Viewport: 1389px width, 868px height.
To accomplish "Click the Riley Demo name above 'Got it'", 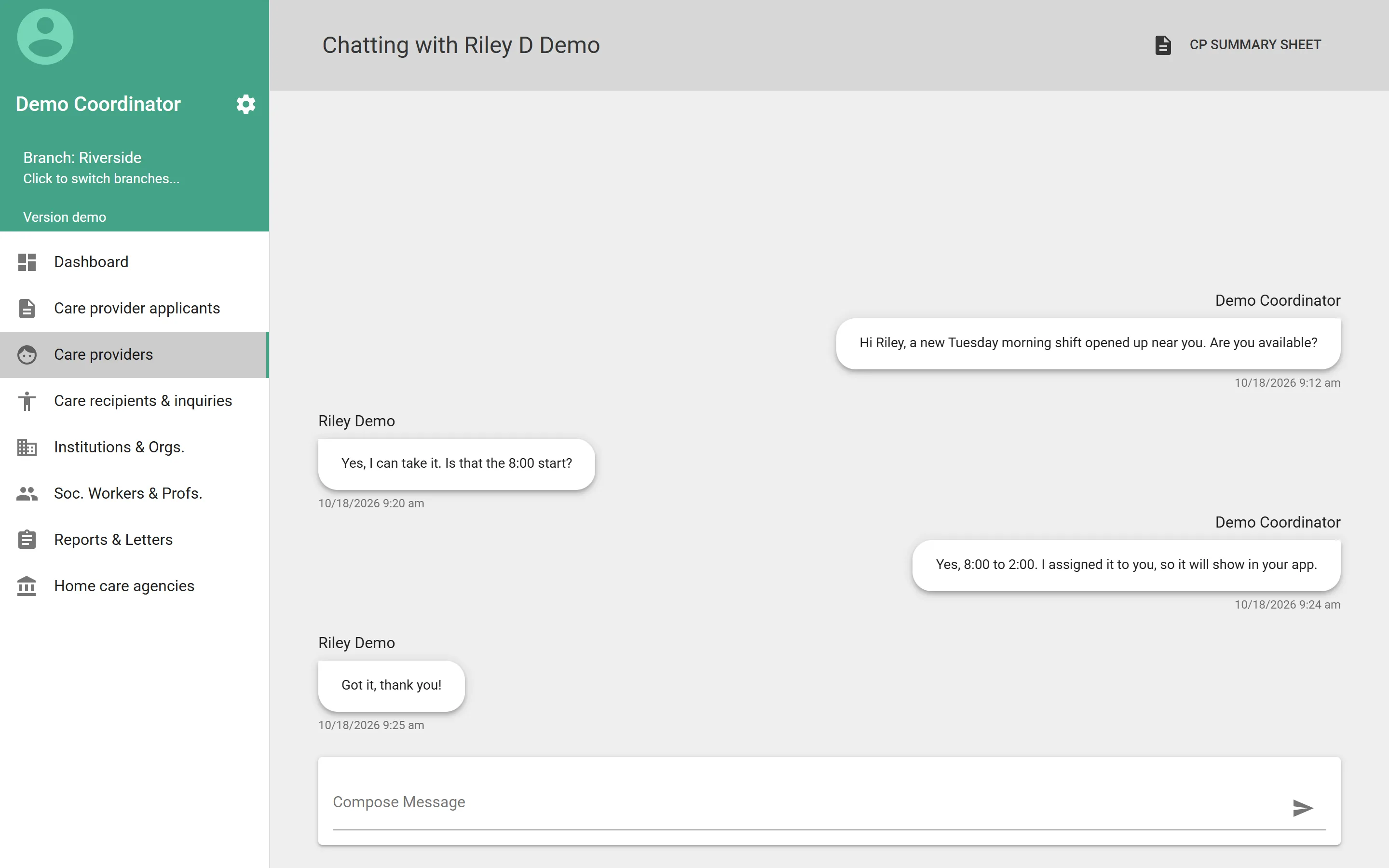I will pos(356,643).
